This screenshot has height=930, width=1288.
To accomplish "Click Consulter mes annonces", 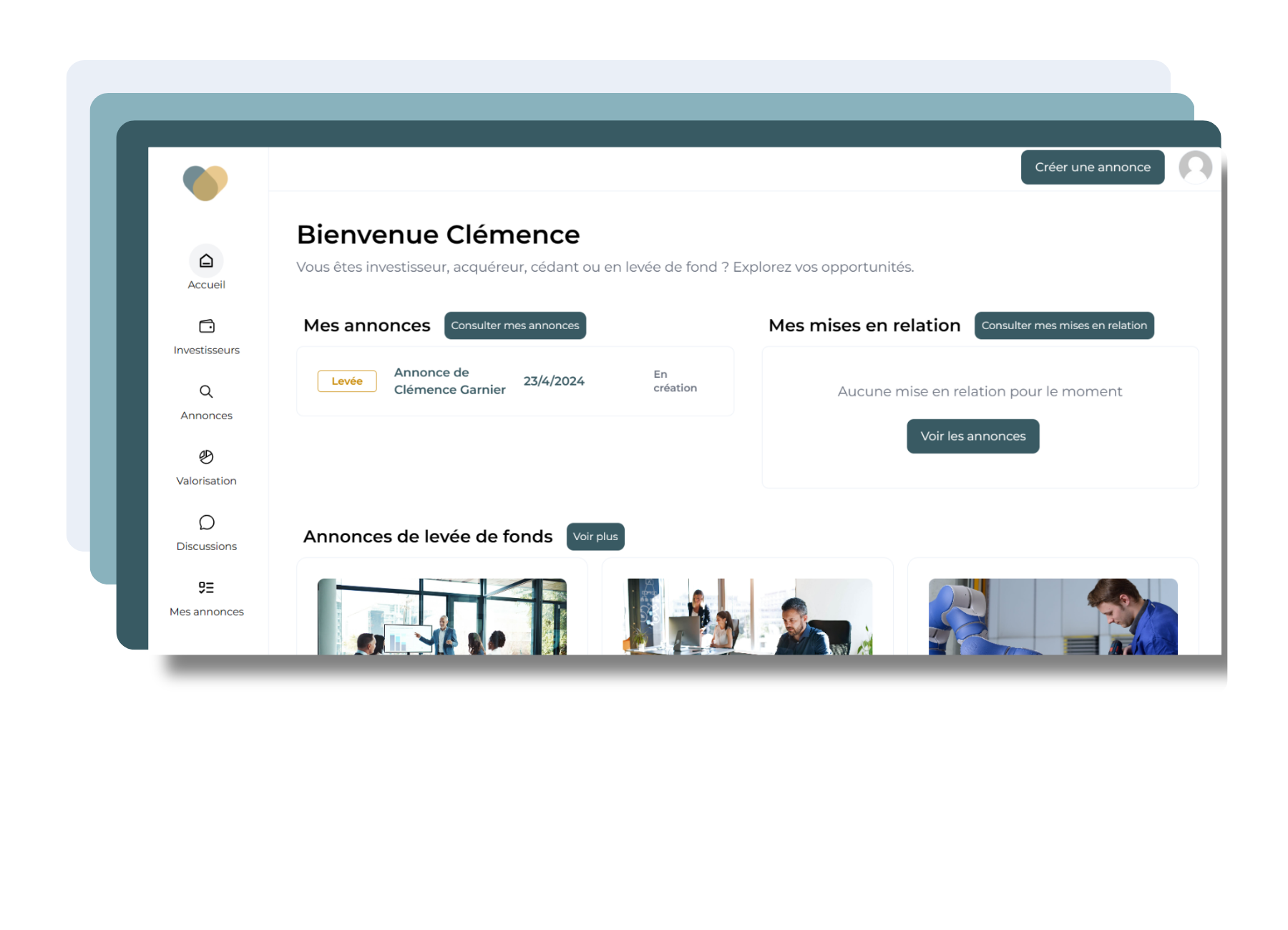I will [514, 325].
